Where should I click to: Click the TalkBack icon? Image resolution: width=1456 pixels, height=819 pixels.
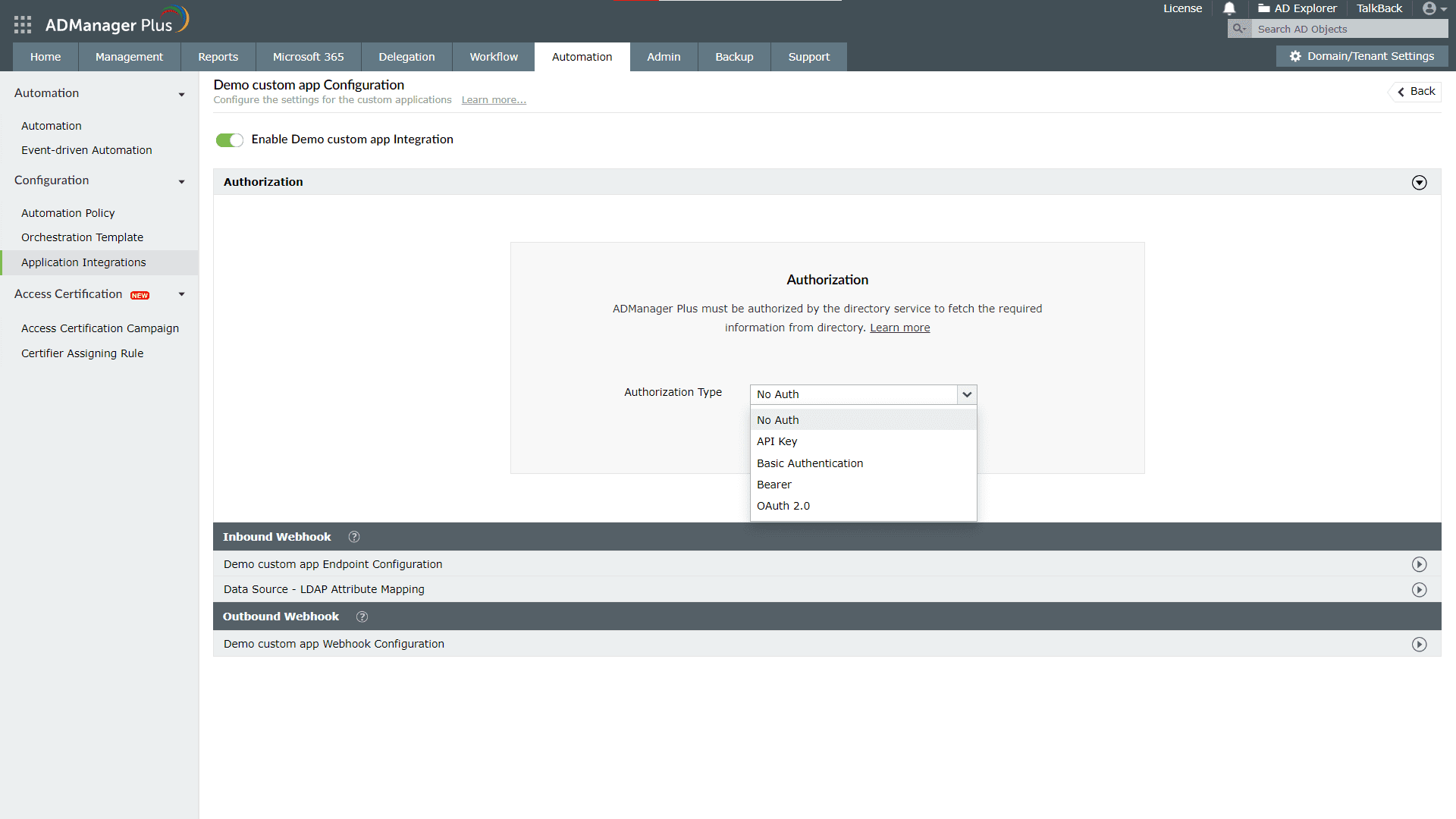click(x=1378, y=9)
